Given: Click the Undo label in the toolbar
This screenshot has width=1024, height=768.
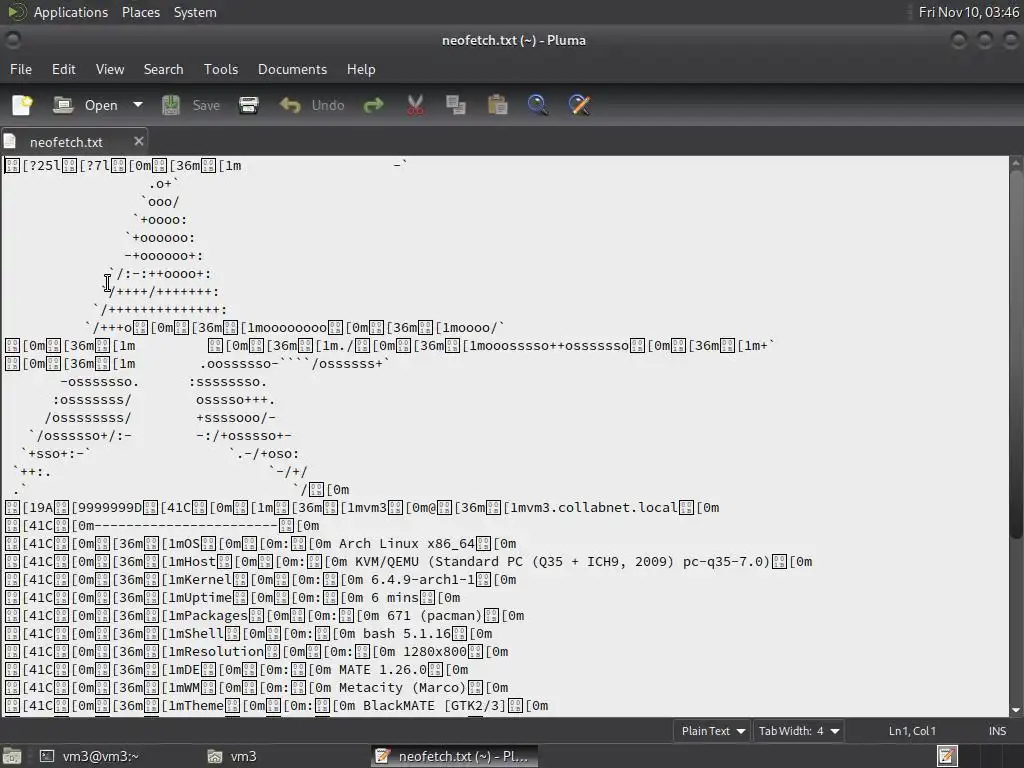Looking at the screenshot, I should [x=328, y=105].
